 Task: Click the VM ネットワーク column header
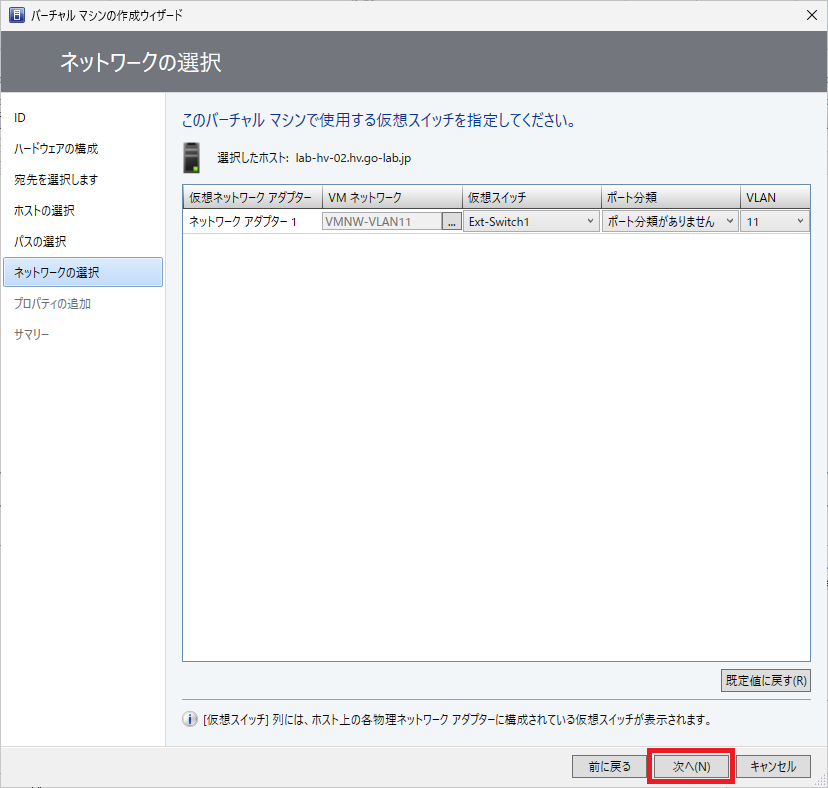[392, 197]
